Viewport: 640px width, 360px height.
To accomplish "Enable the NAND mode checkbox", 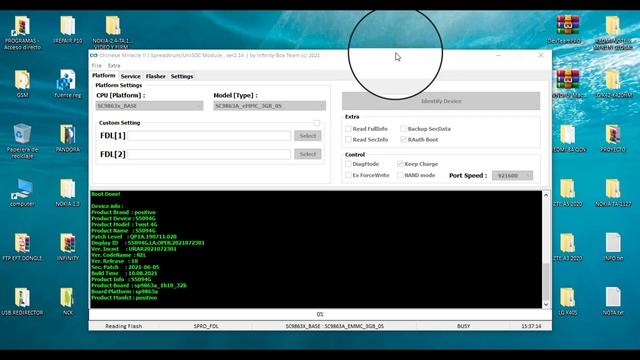I will click(400, 175).
